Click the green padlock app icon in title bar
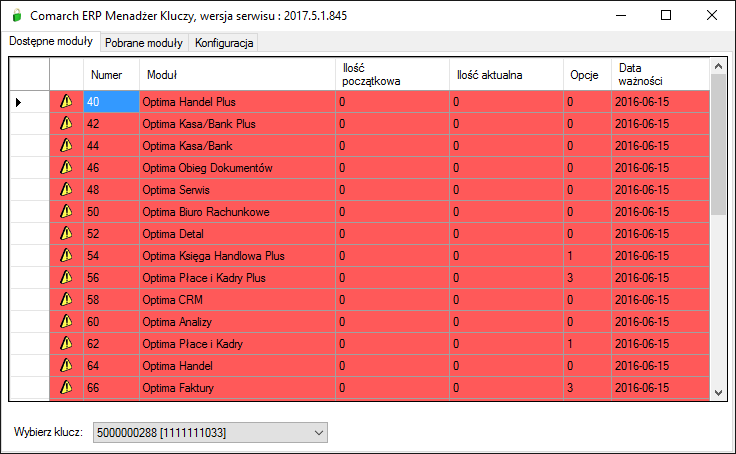The width and height of the screenshot is (736, 454). click(17, 15)
